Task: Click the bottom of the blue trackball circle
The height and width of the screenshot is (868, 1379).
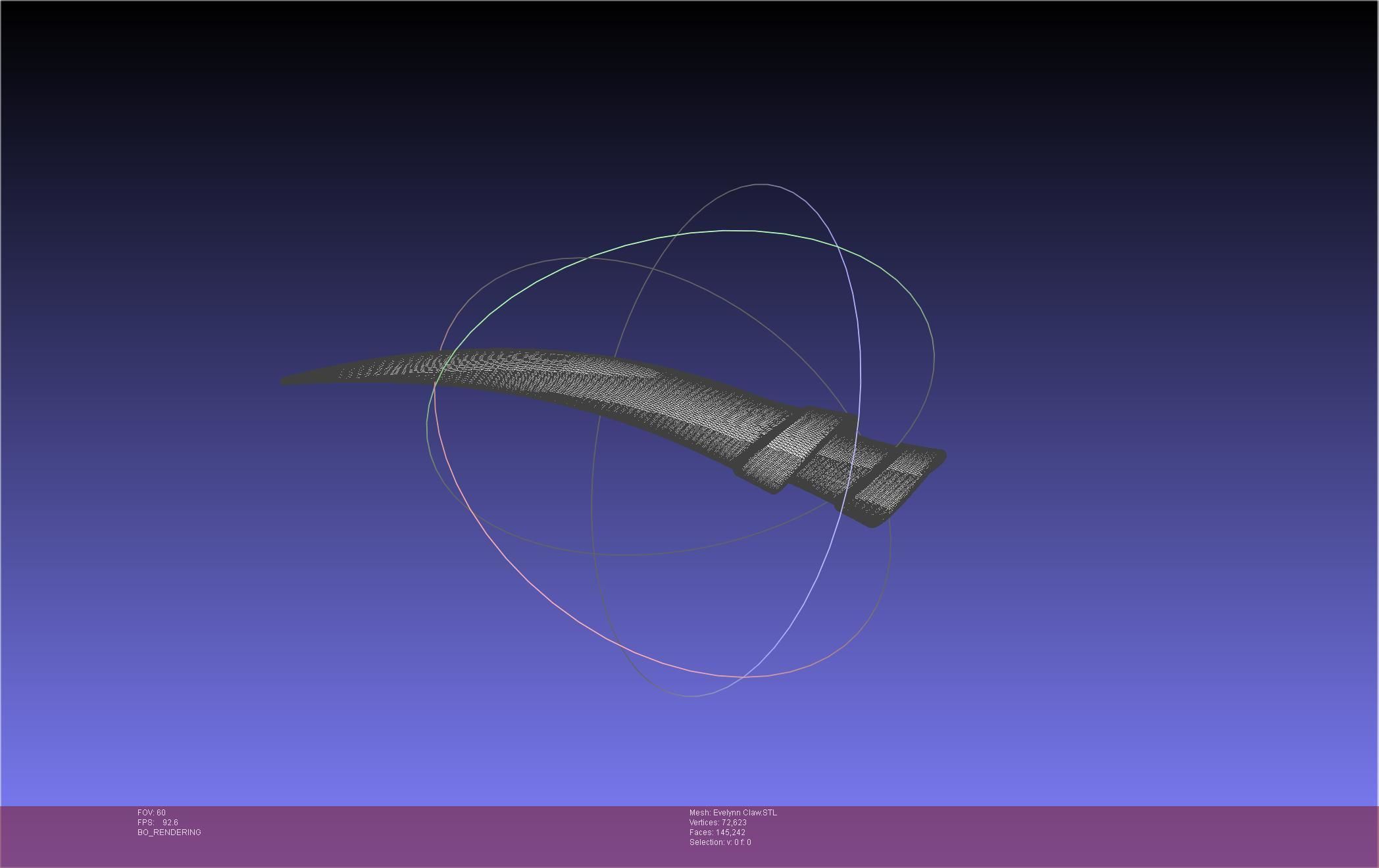Action: [691, 696]
